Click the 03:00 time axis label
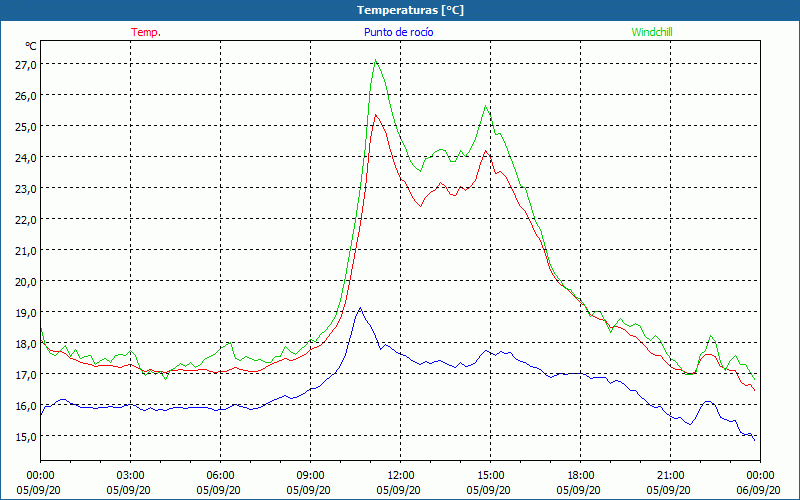800x500 pixels. (x=131, y=475)
